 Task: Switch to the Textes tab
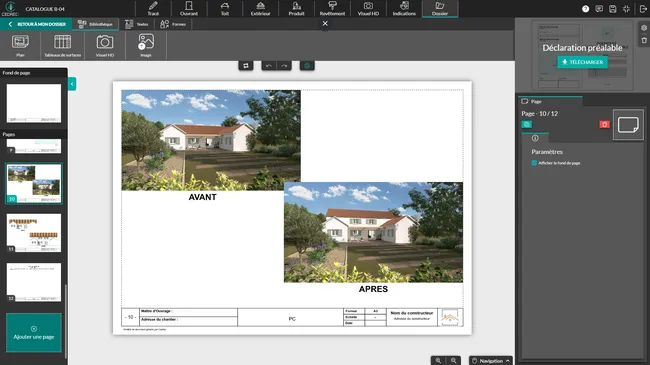(137, 24)
